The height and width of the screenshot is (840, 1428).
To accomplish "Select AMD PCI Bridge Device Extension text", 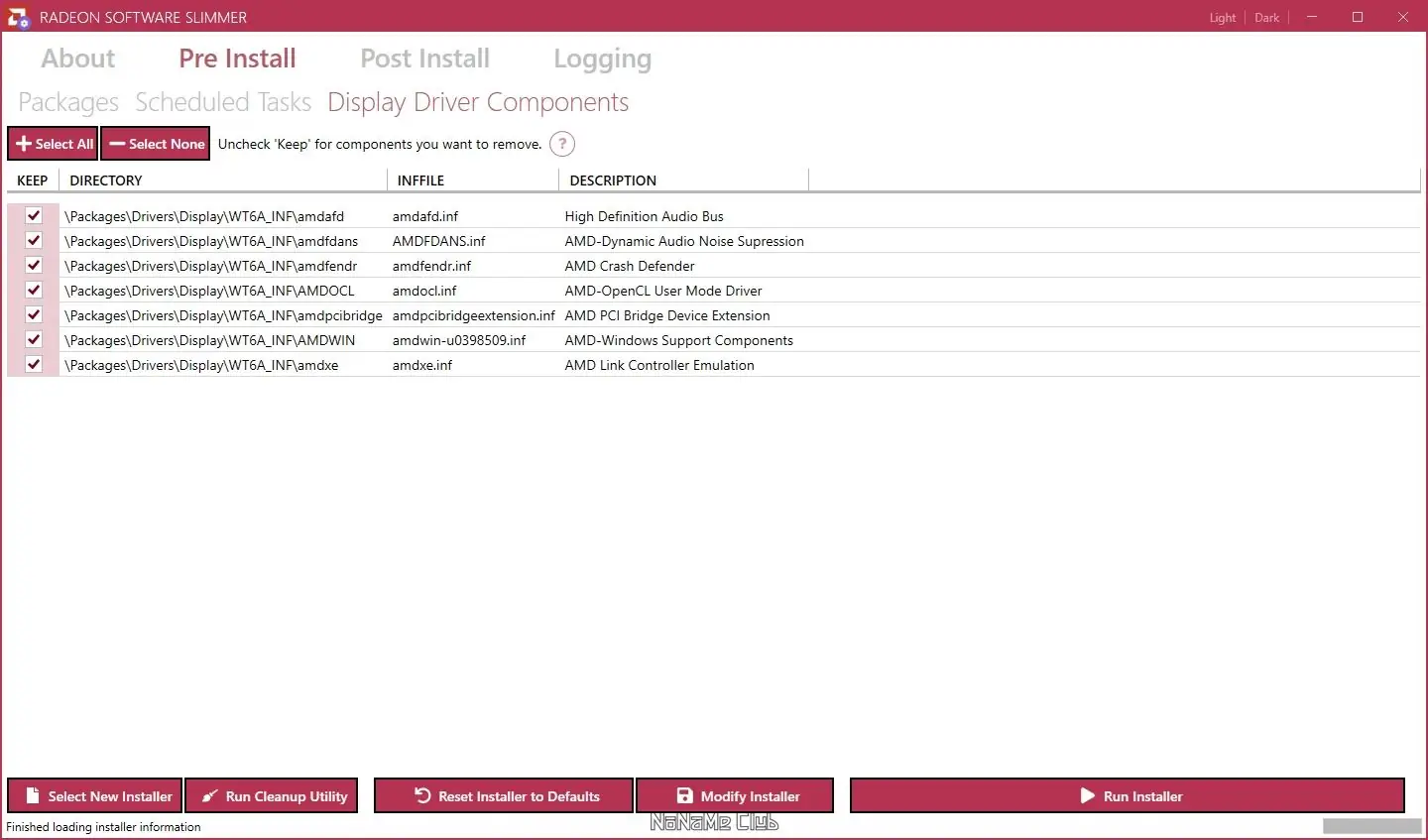I will [x=667, y=315].
